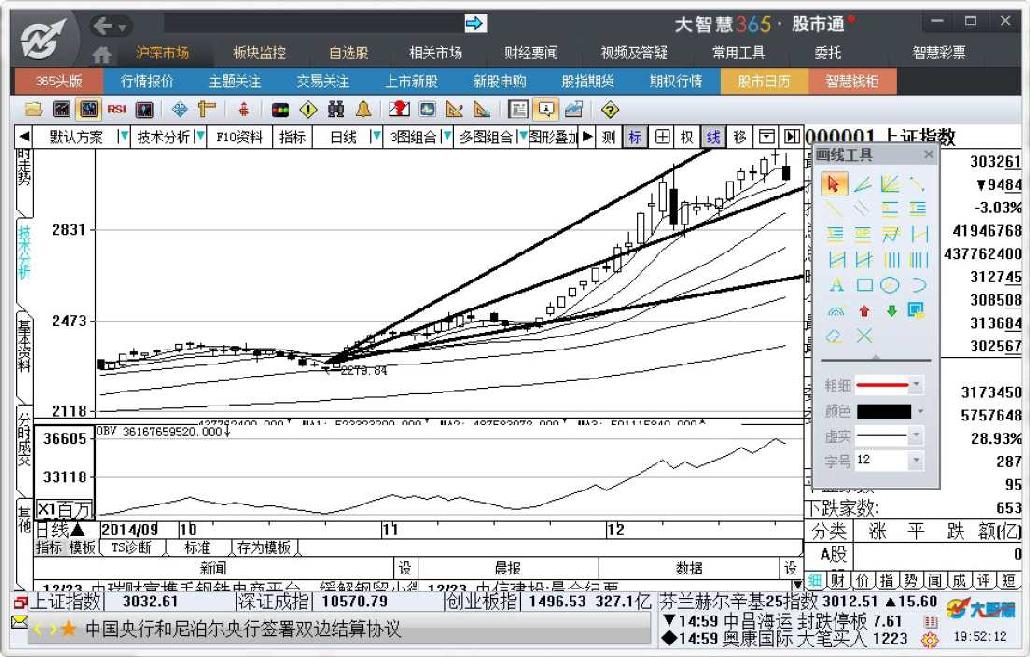The height and width of the screenshot is (657, 1030).
Task: Click the X1百万 volume unit box
Action: (x=64, y=510)
